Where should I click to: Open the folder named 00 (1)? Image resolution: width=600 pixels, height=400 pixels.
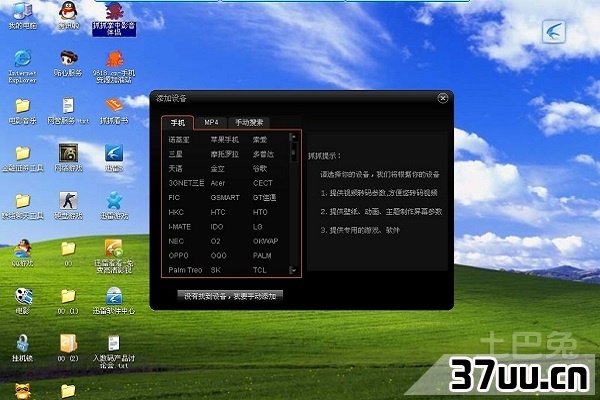coord(68,301)
